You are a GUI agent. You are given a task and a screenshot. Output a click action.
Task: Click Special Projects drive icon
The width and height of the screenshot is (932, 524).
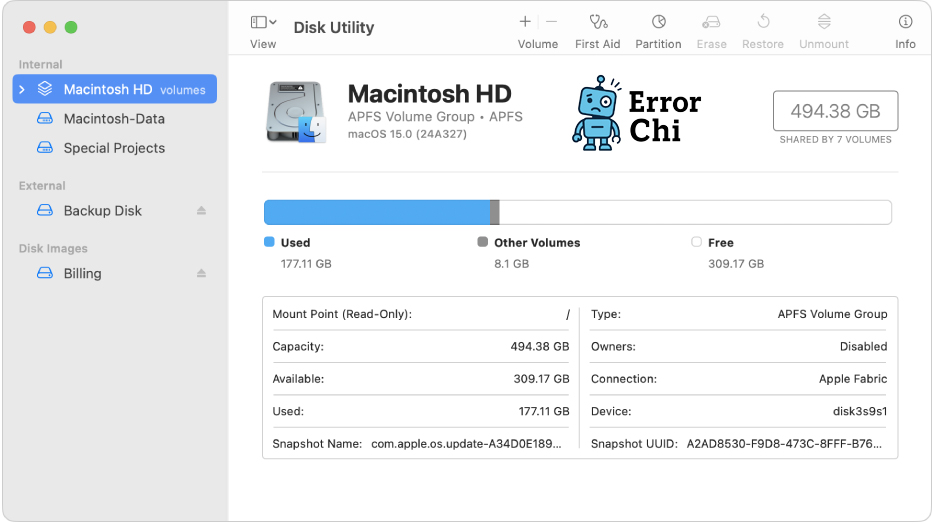[x=45, y=147]
